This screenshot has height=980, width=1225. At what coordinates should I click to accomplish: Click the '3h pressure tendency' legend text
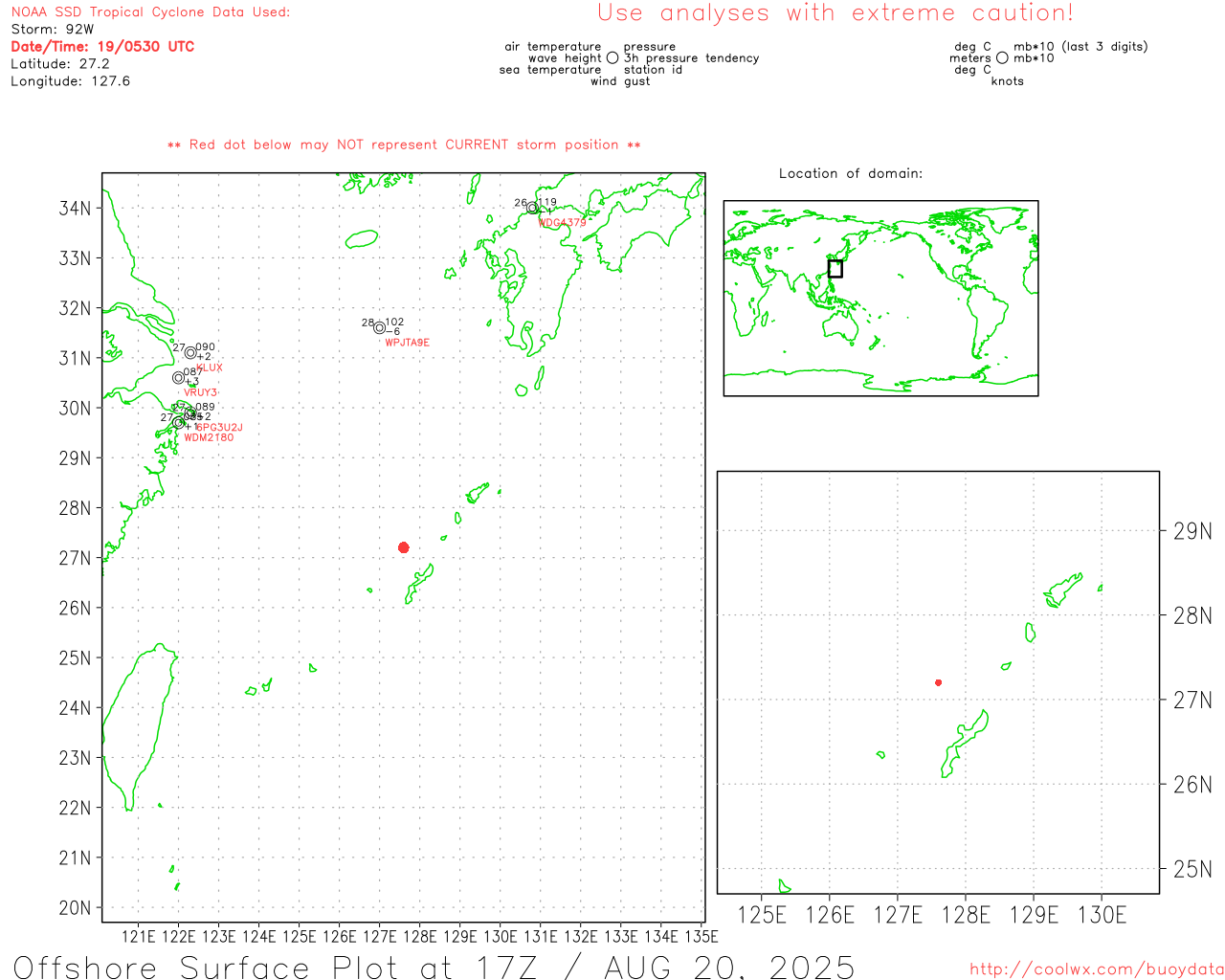tap(692, 58)
